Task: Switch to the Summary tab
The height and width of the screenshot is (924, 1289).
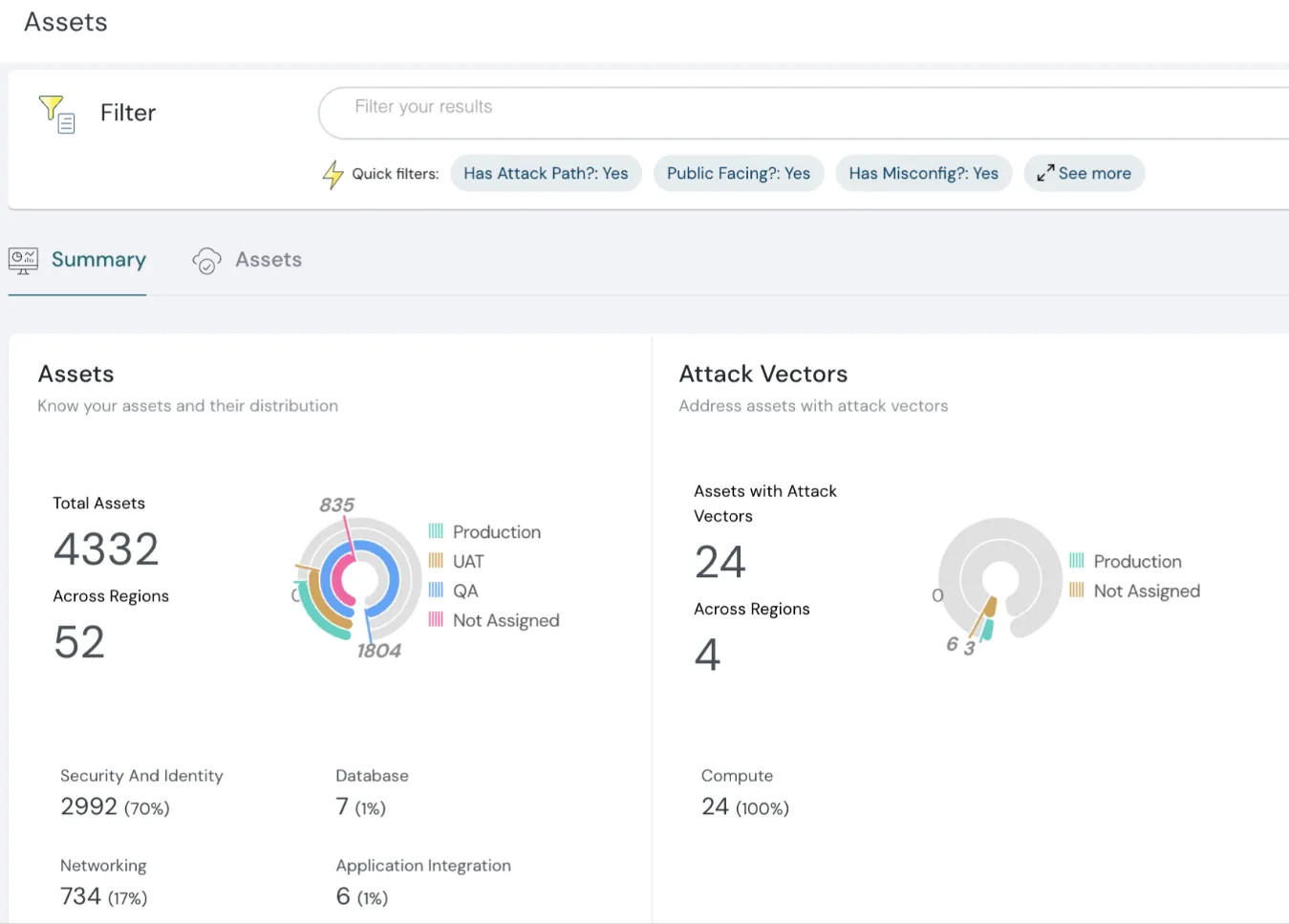Action: [98, 260]
